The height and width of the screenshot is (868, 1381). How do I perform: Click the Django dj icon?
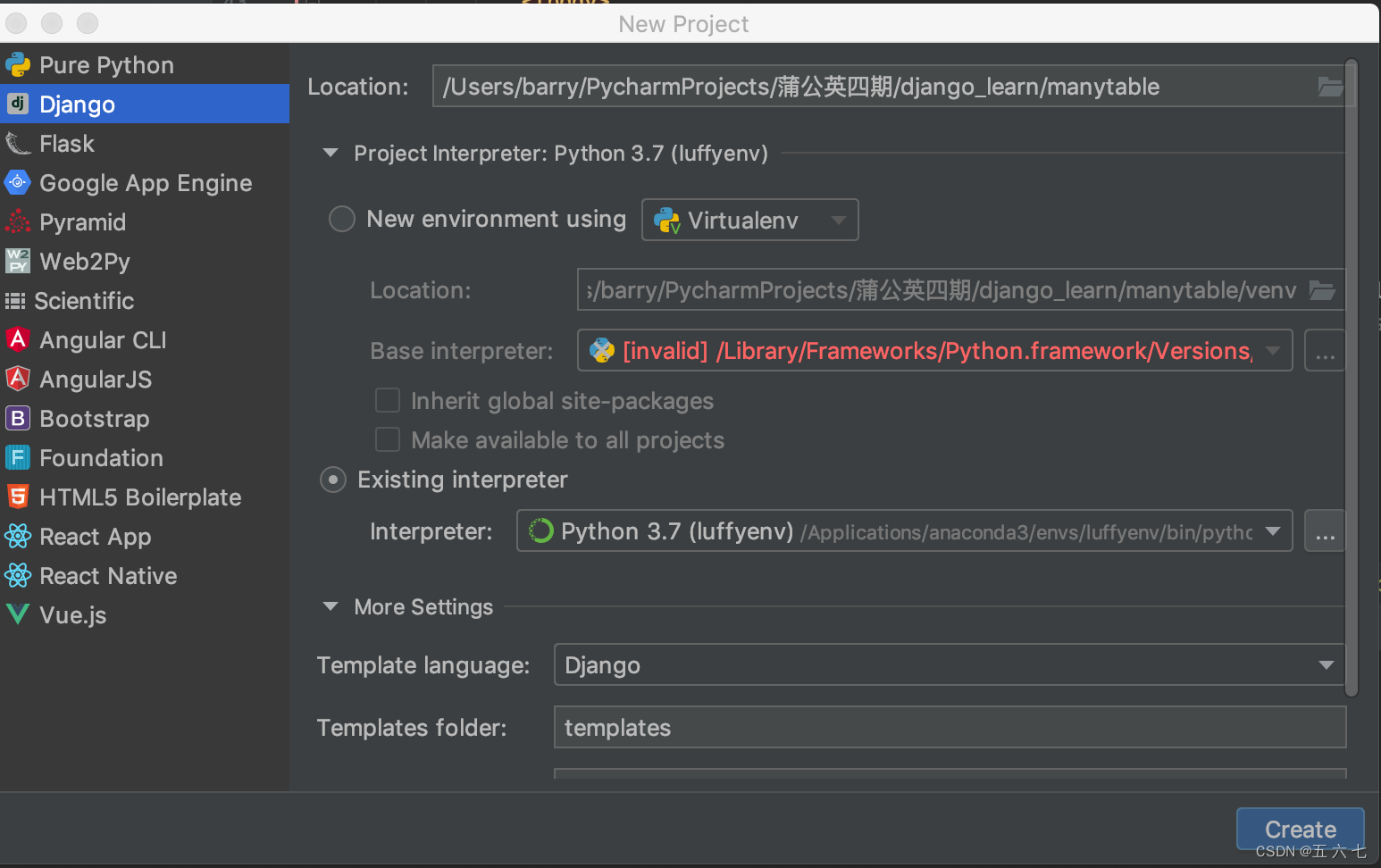point(18,104)
